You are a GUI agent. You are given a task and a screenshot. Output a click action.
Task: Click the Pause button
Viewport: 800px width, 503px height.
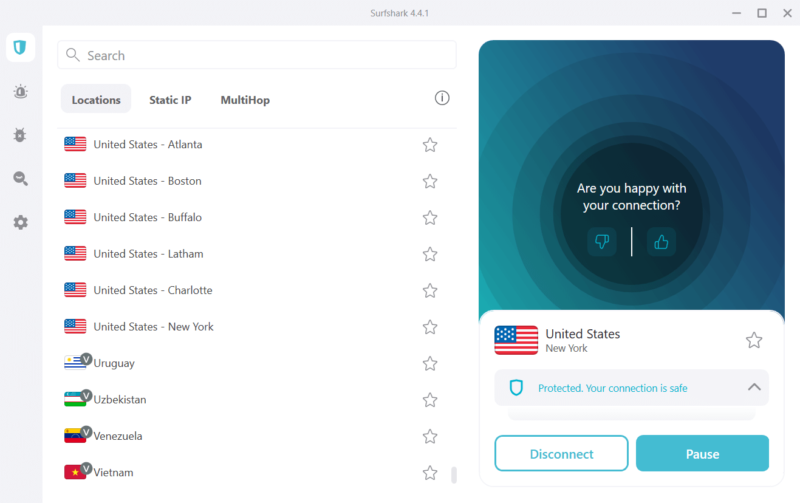702,454
